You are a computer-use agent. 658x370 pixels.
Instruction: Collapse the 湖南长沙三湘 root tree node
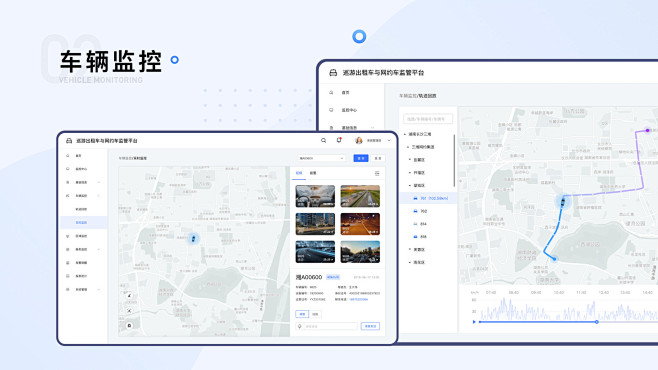(405, 134)
